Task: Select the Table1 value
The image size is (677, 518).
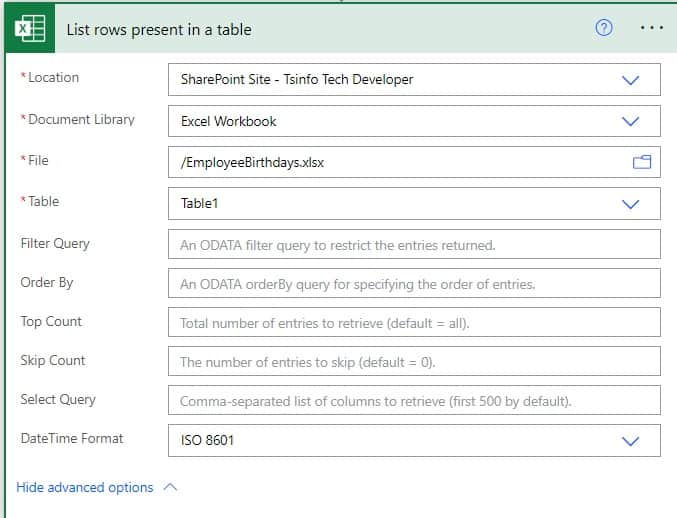Action: coord(199,203)
